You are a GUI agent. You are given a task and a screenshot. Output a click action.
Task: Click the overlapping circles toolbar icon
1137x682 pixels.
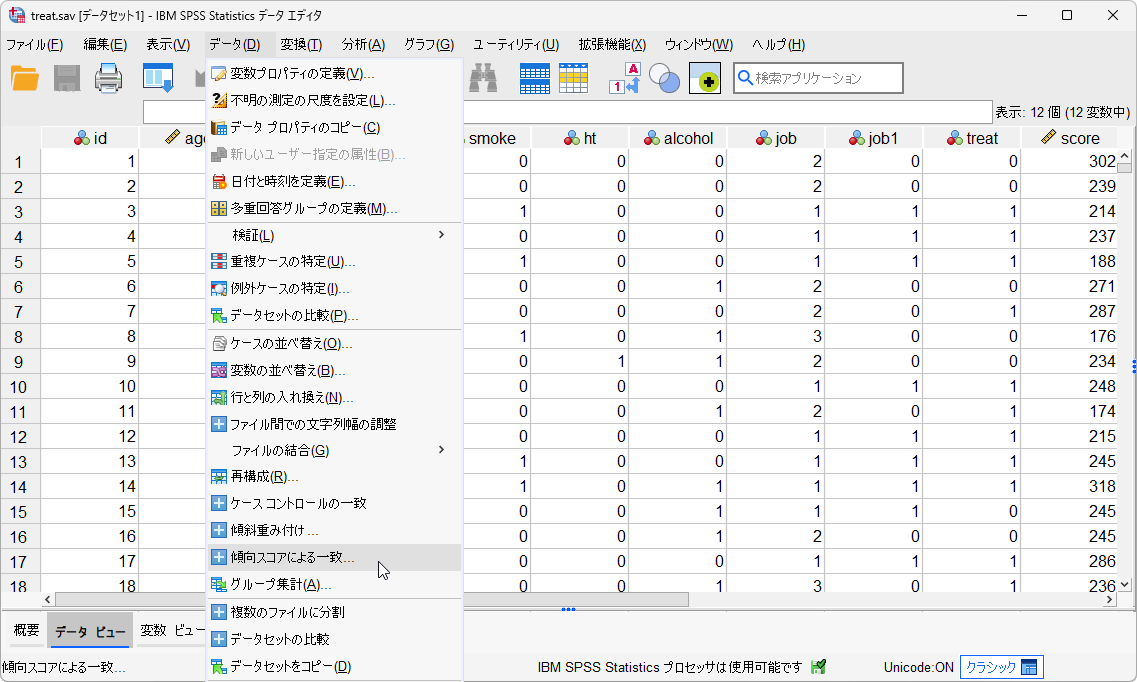pyautogui.click(x=664, y=78)
